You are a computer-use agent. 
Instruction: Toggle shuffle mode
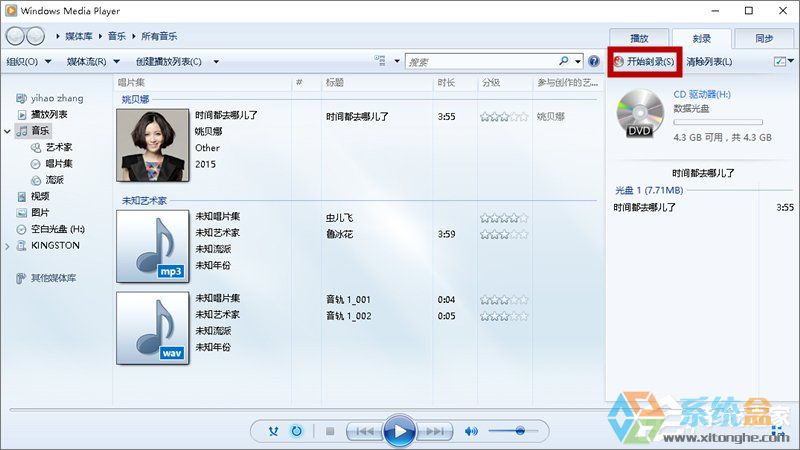pyautogui.click(x=273, y=431)
